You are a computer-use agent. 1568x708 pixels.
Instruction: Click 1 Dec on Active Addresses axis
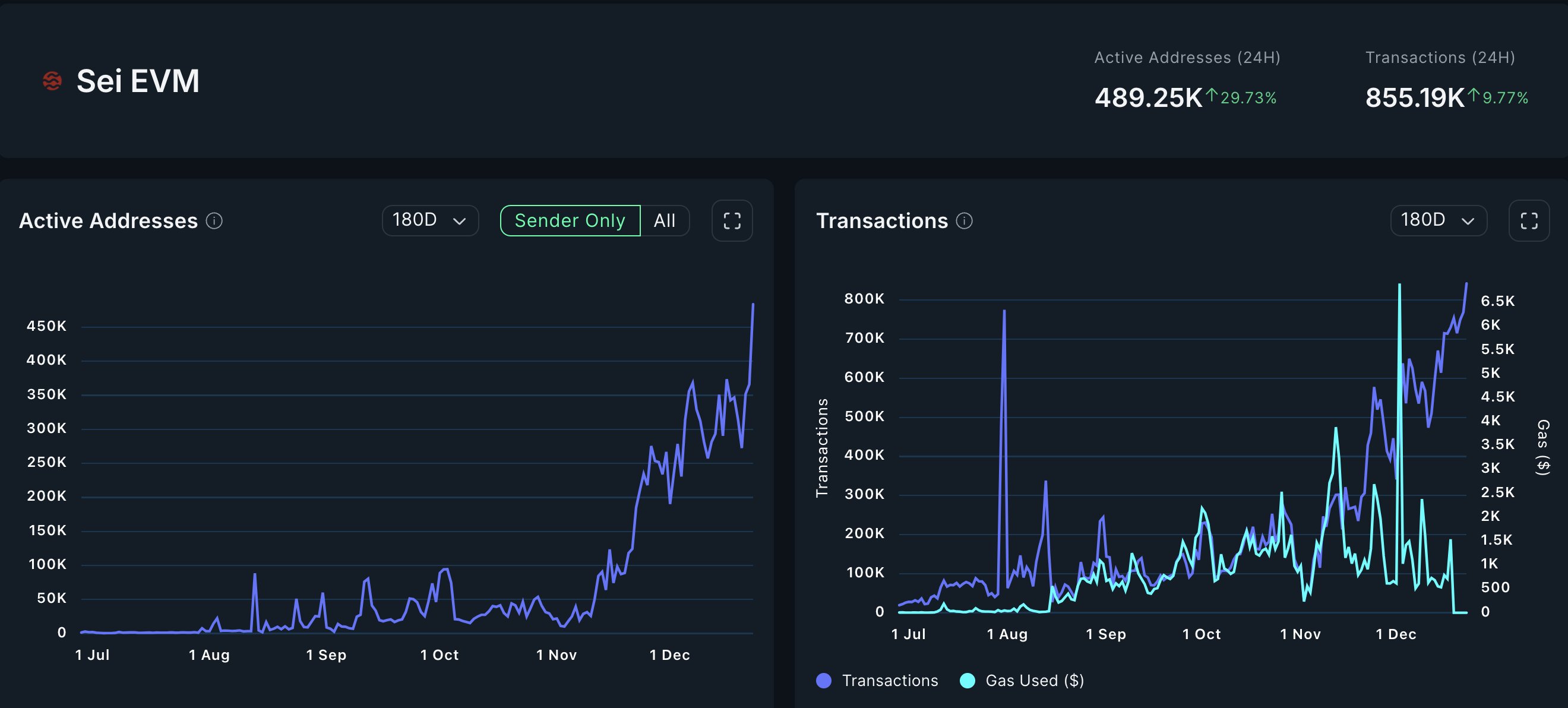[x=669, y=655]
